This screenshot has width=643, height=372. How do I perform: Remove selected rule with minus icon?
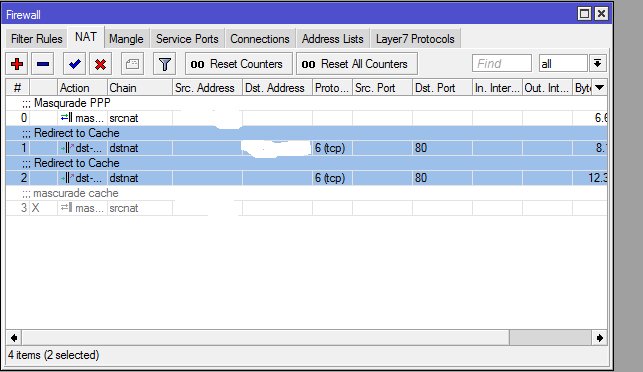point(43,64)
